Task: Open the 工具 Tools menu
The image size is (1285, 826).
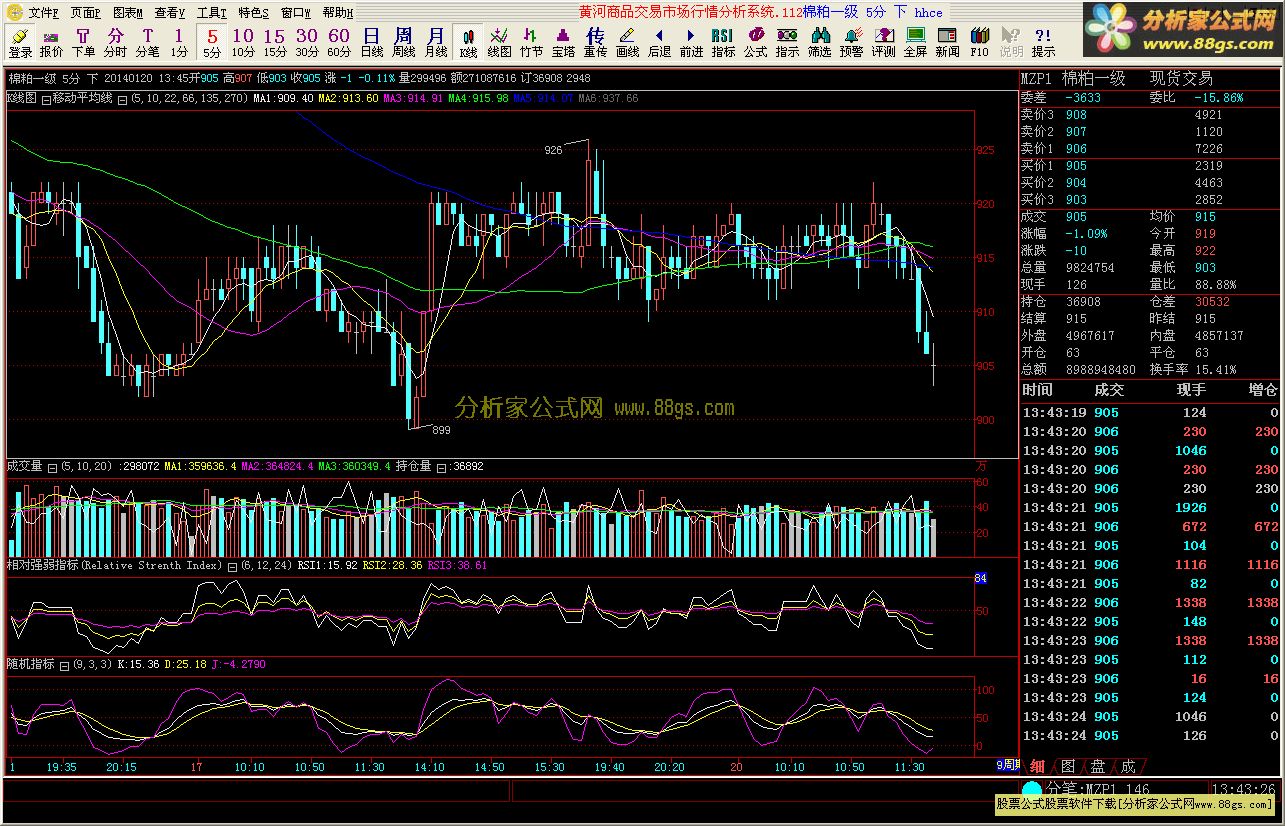Action: point(211,13)
